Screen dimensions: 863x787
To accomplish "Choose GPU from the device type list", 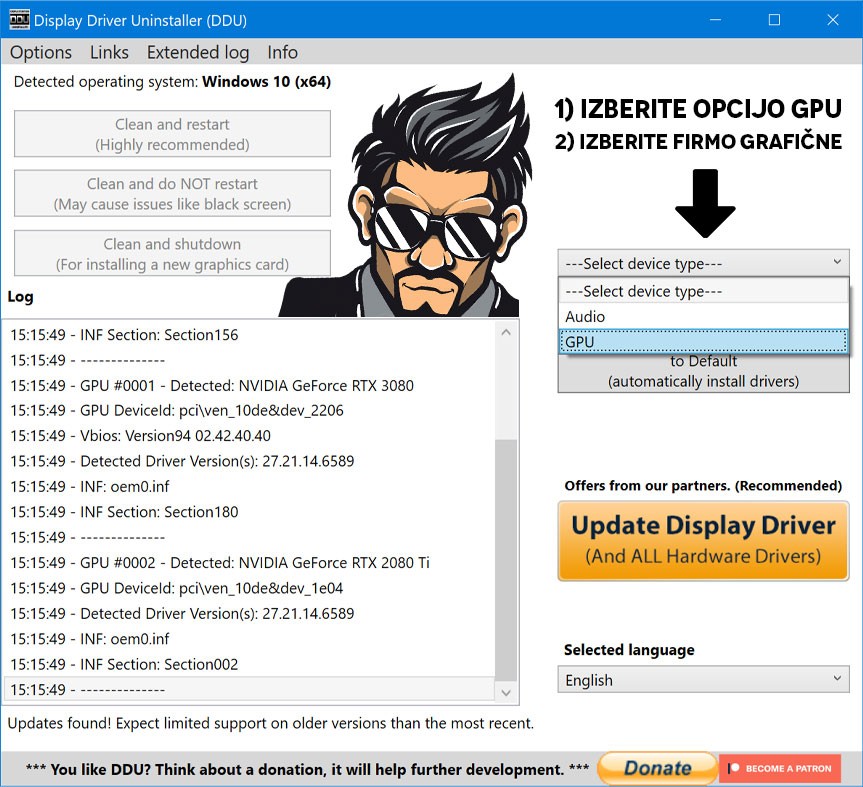I will pos(703,342).
